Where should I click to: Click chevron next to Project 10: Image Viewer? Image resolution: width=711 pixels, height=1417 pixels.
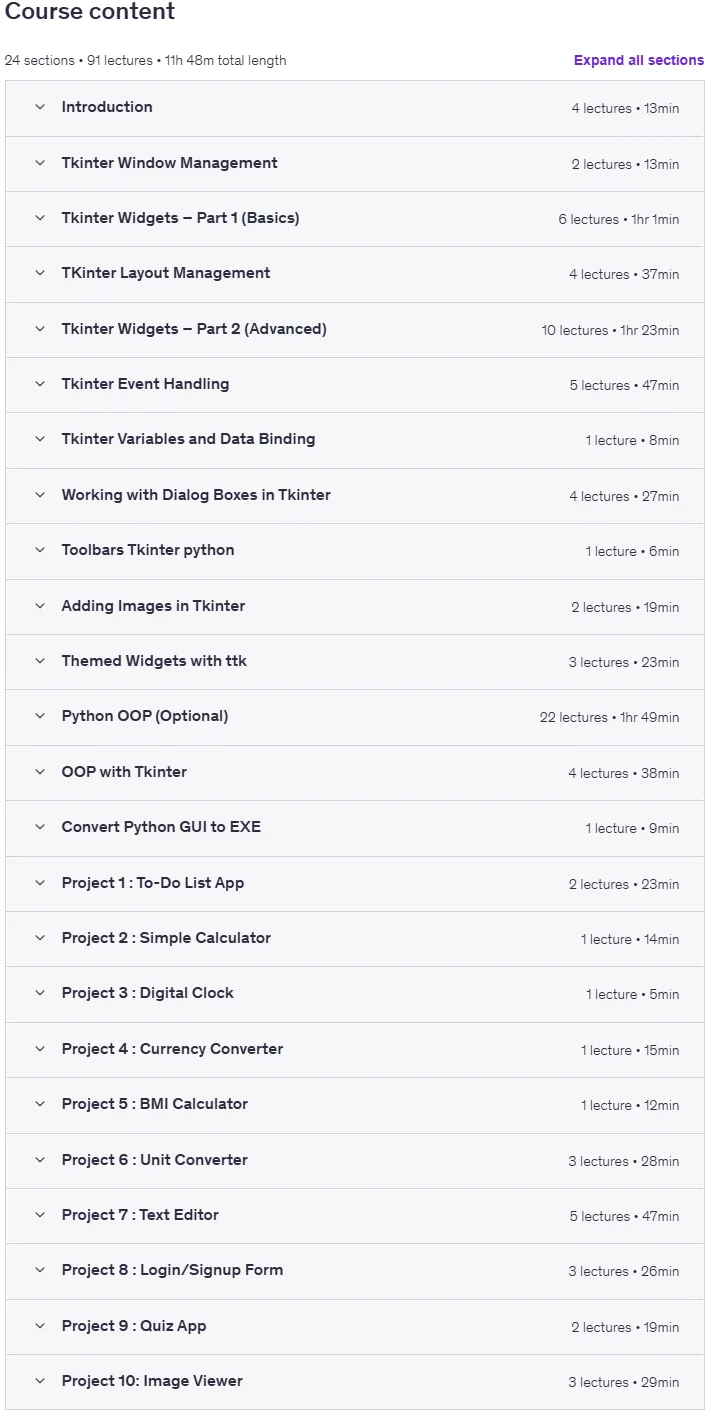coord(40,1381)
